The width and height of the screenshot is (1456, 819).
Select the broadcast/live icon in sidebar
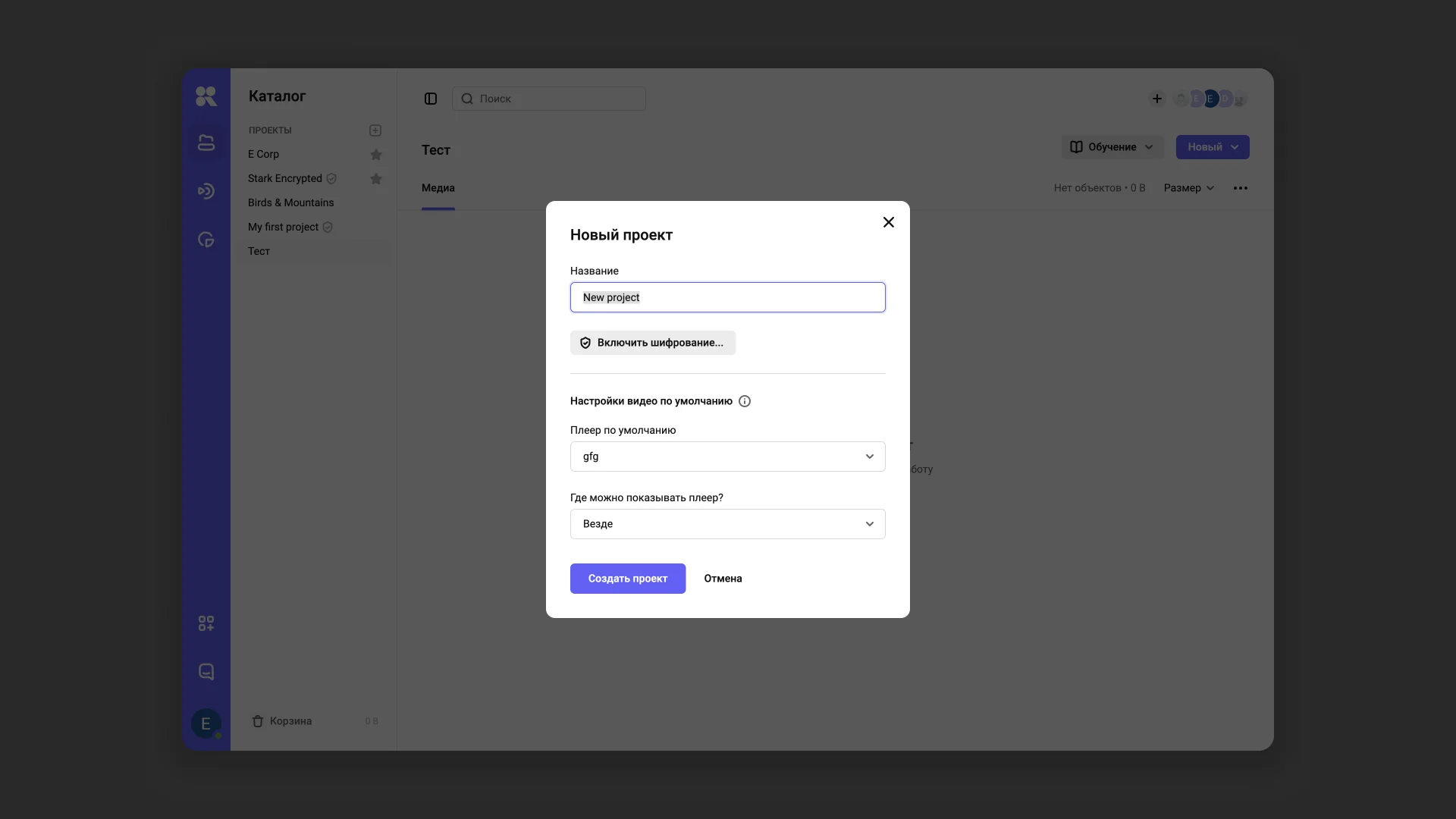tap(206, 191)
